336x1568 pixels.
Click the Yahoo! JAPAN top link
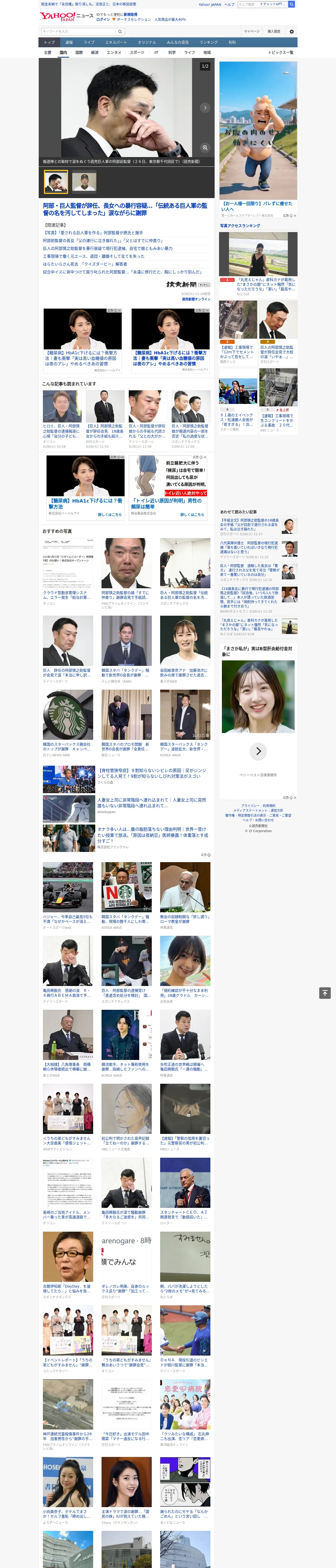210,4
